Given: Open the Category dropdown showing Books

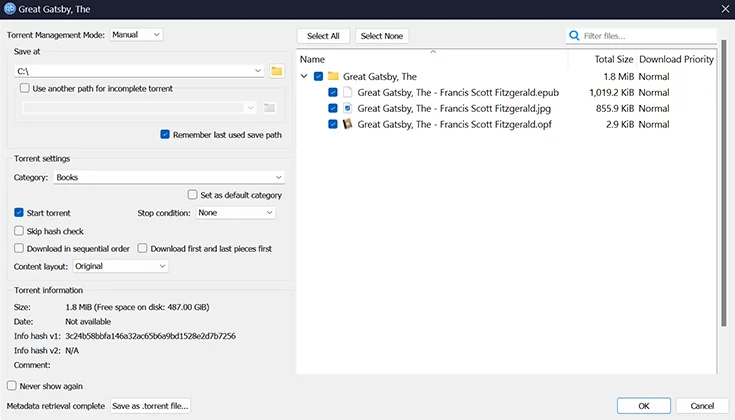Looking at the screenshot, I should [169, 177].
